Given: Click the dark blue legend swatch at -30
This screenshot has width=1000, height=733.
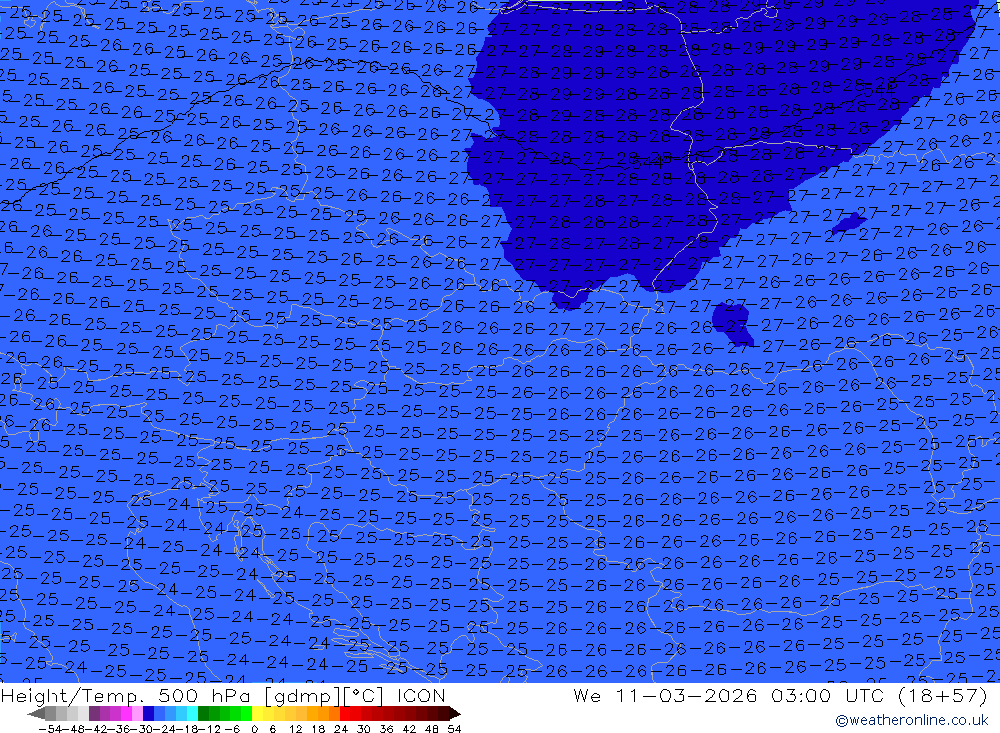Looking at the screenshot, I should [x=148, y=713].
